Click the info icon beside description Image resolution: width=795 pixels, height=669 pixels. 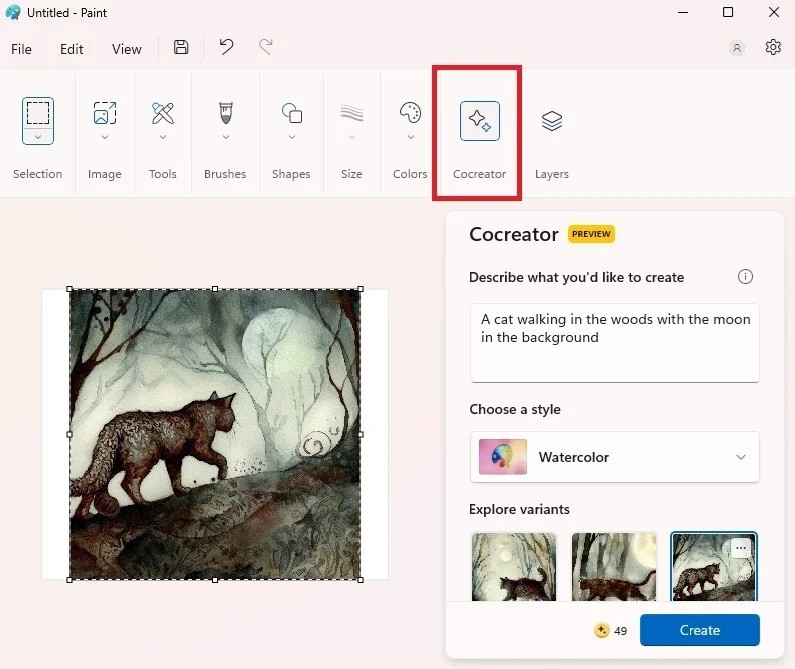coord(745,277)
